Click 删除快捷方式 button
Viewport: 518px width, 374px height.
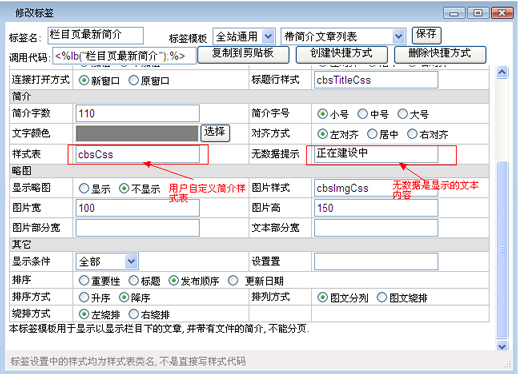[x=440, y=55]
